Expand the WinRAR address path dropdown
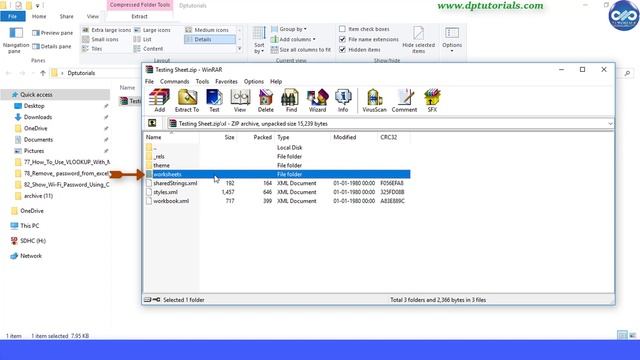The height and width of the screenshot is (360, 640). (x=610, y=123)
